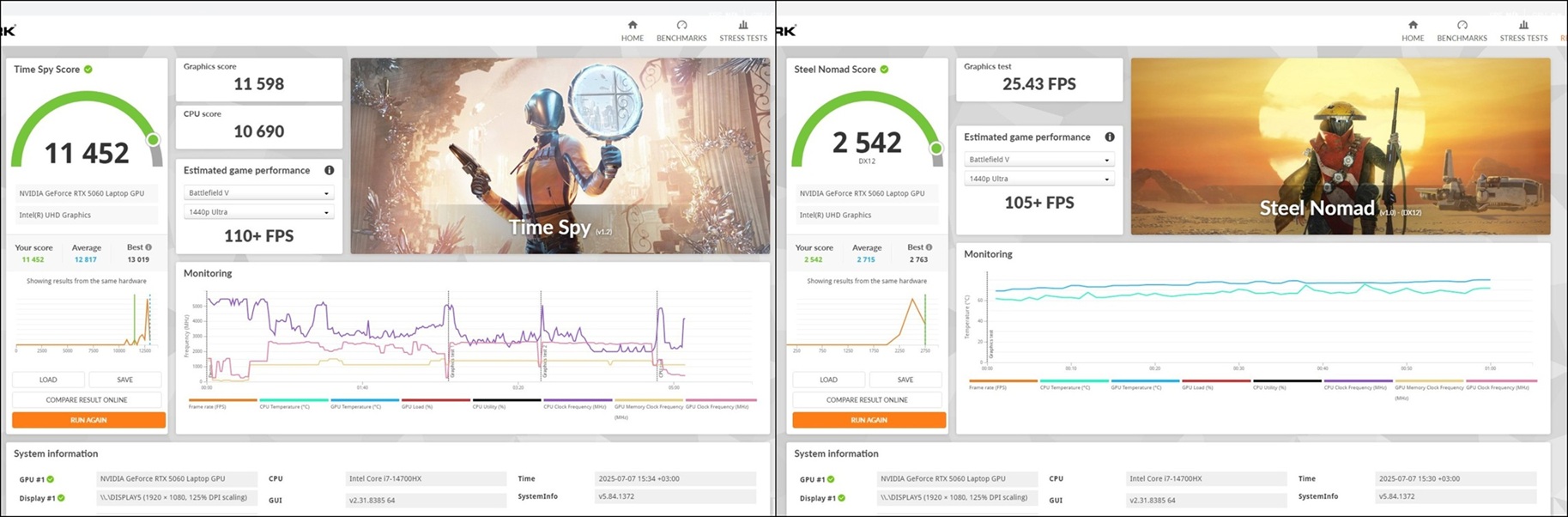Click SAVE button in the Time Spy window
The image size is (1568, 517).
click(124, 380)
